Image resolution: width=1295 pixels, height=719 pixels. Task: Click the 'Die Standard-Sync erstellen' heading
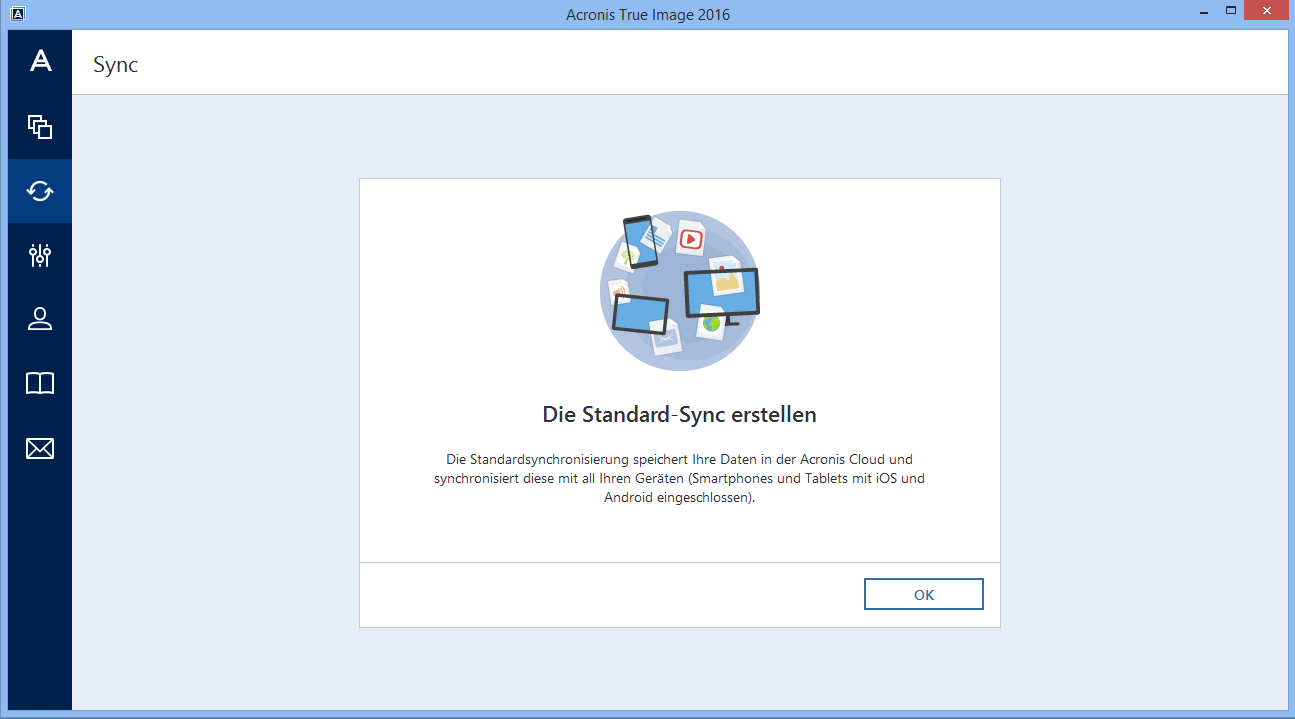[x=679, y=414]
